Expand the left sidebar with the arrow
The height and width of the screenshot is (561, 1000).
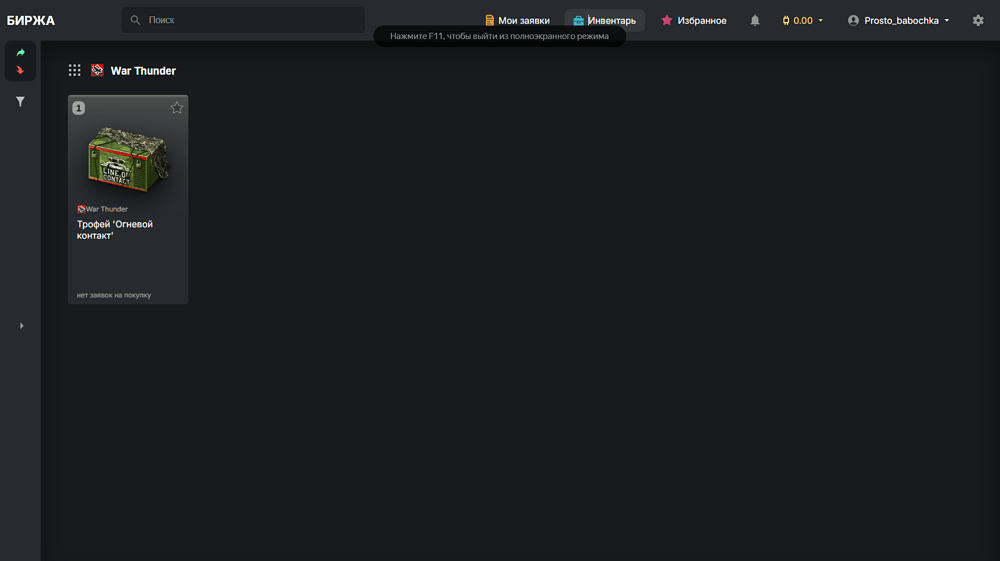21,326
